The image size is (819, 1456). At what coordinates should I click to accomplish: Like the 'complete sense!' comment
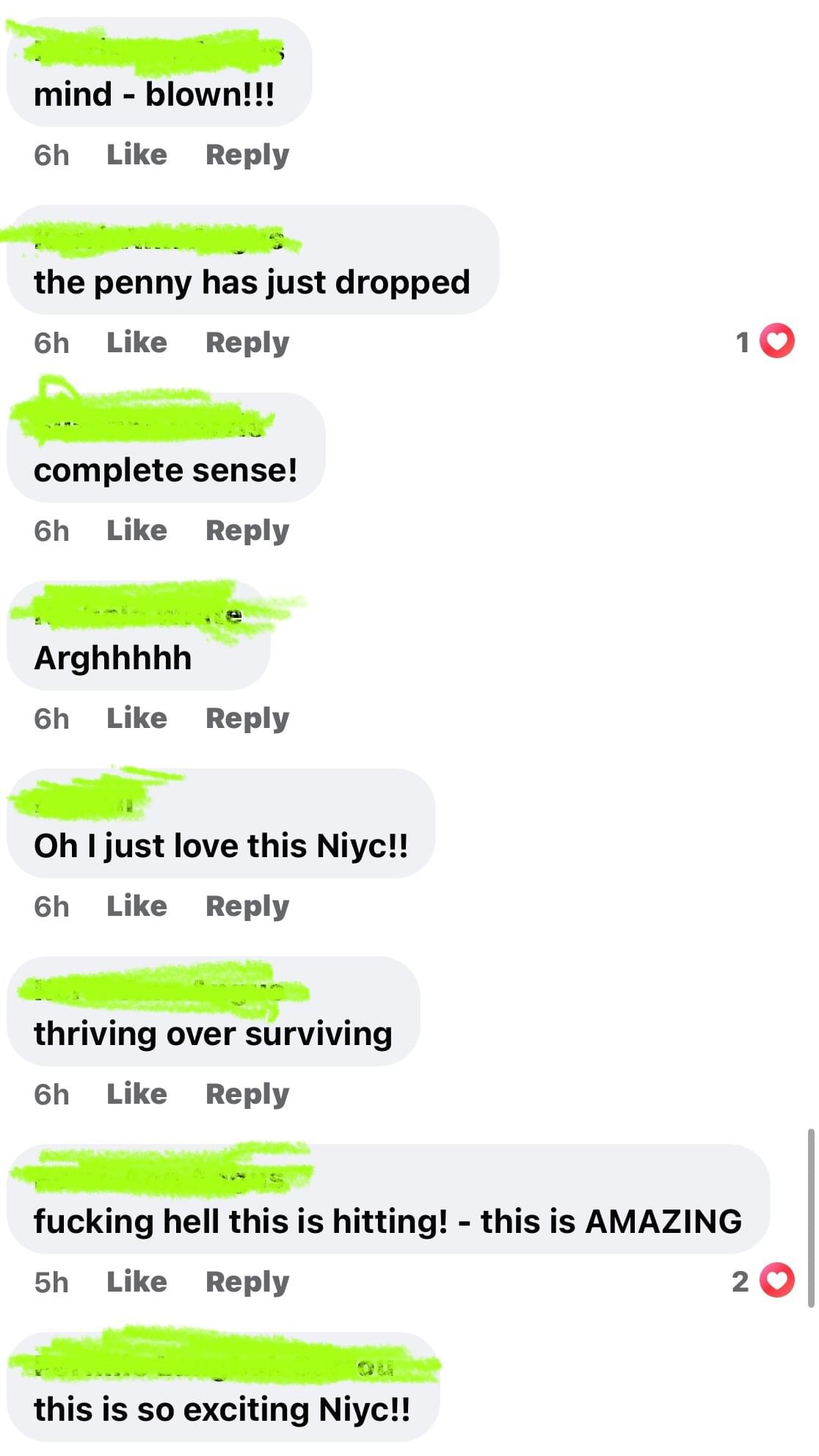(136, 531)
